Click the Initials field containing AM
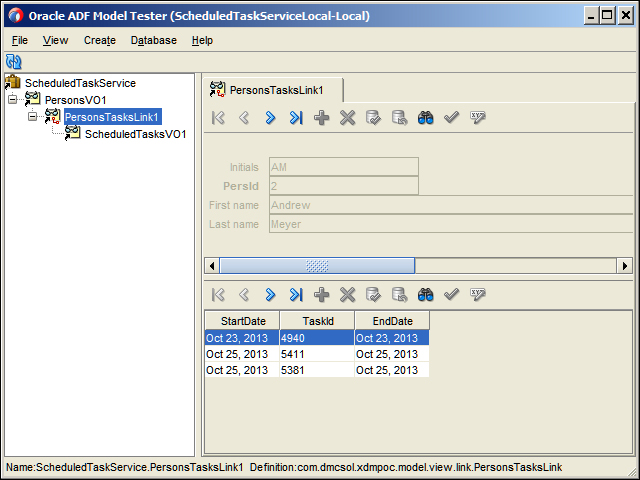640x480 pixels. tap(344, 167)
